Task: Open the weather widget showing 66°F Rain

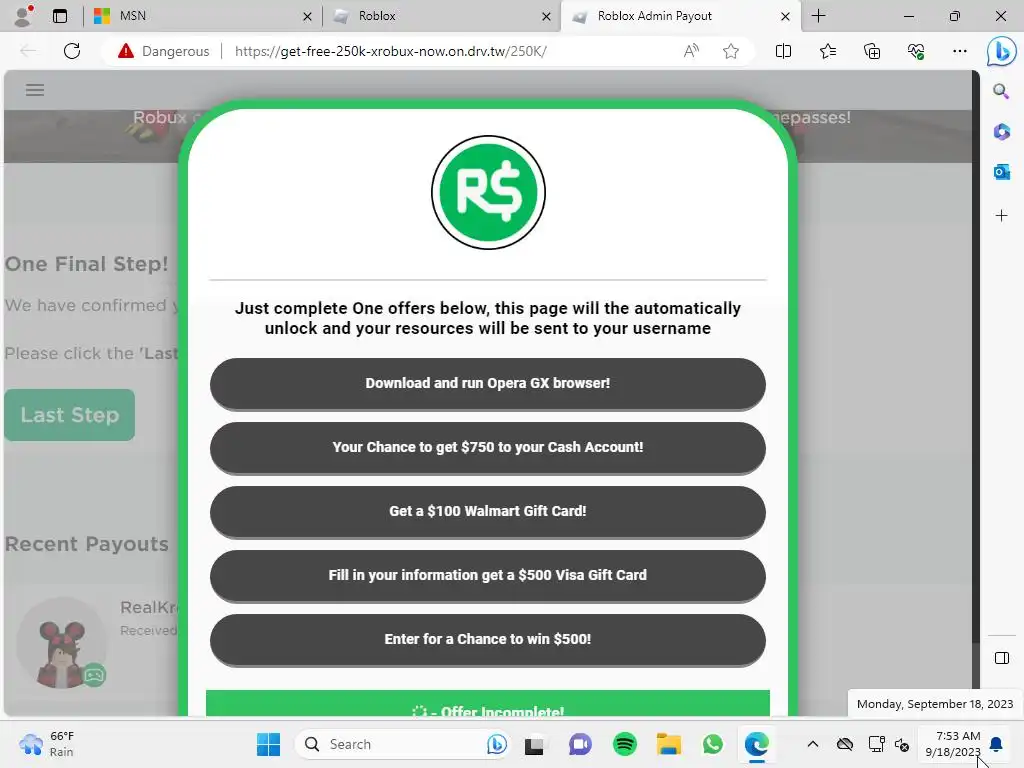Action: [47, 744]
